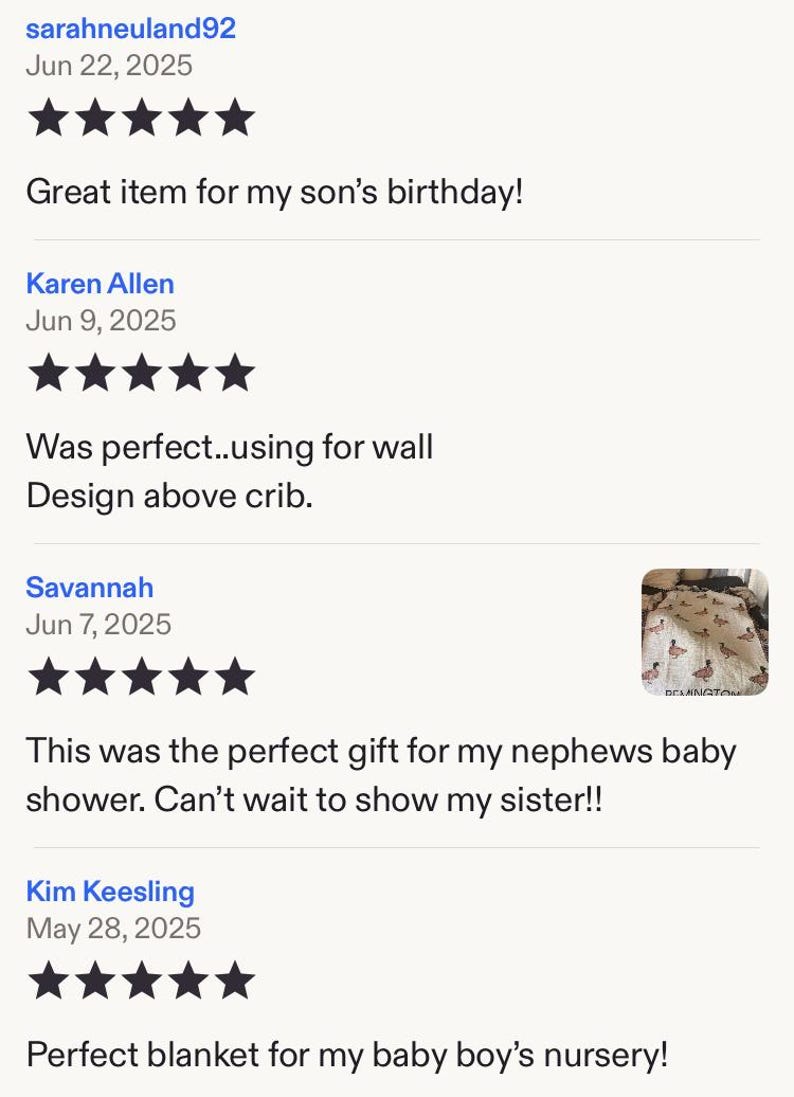Image resolution: width=794 pixels, height=1097 pixels.
Task: Click second star in Kim Keesling's rating
Action: click(95, 979)
